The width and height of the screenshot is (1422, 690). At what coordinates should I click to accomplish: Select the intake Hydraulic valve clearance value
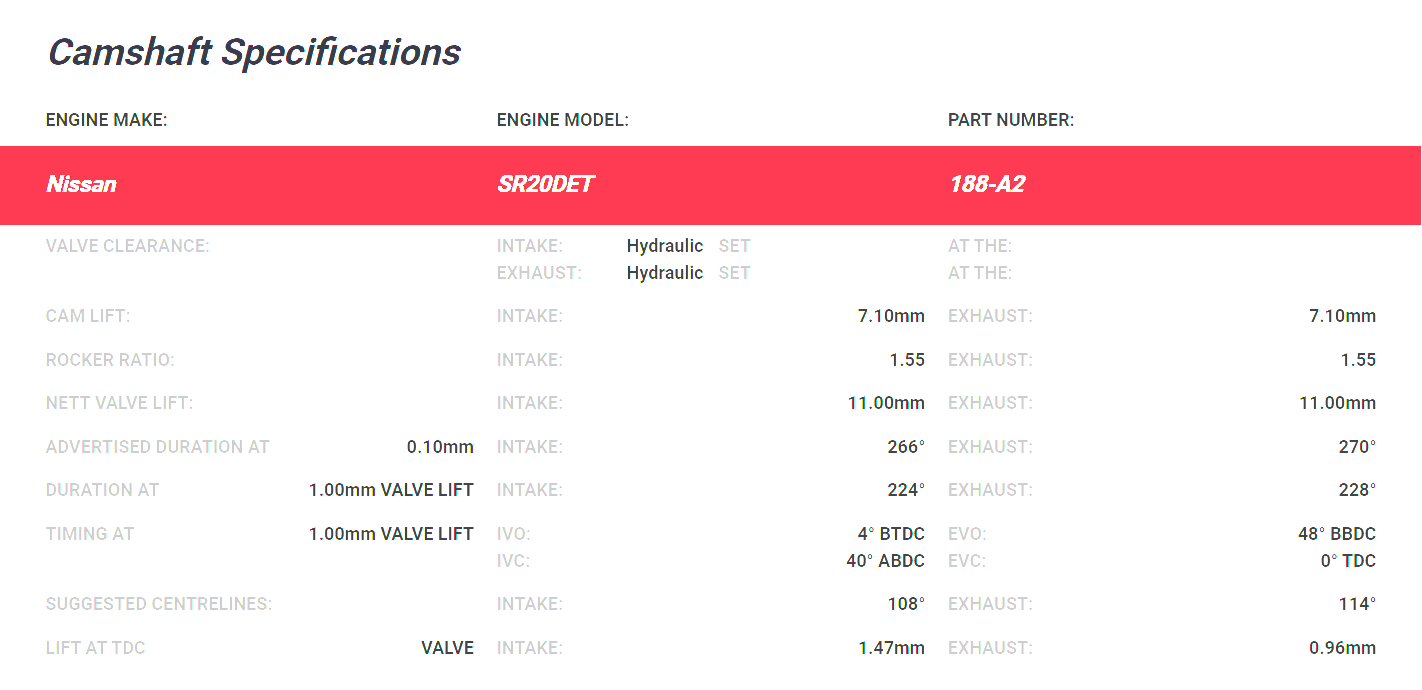pos(665,246)
